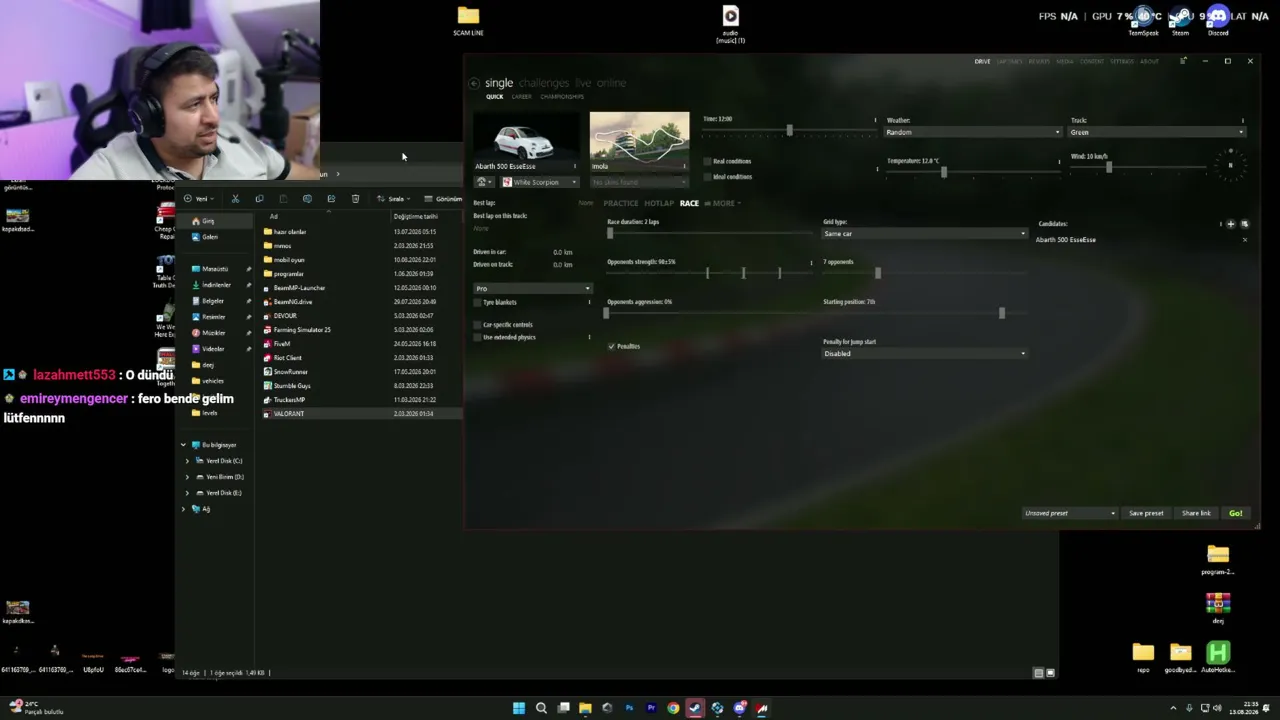
Task: Open the White Scorpion skin dropdown
Action: coord(540,182)
